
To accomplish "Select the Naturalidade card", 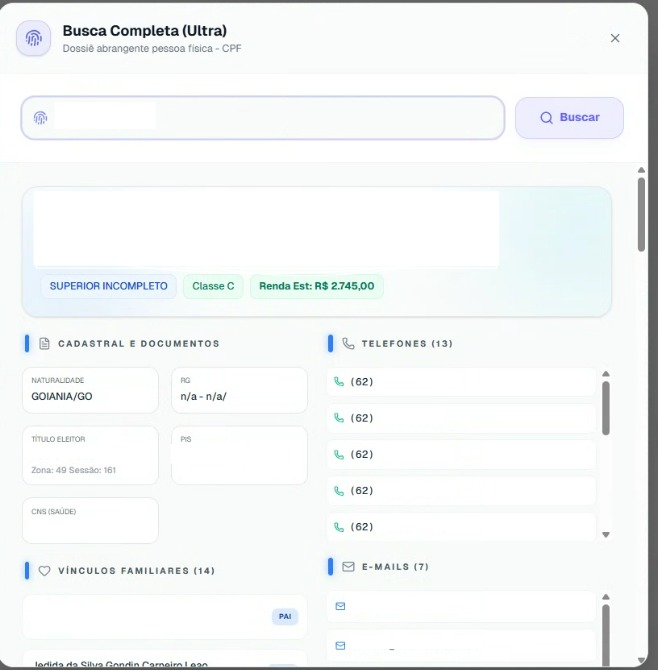I will [90, 390].
